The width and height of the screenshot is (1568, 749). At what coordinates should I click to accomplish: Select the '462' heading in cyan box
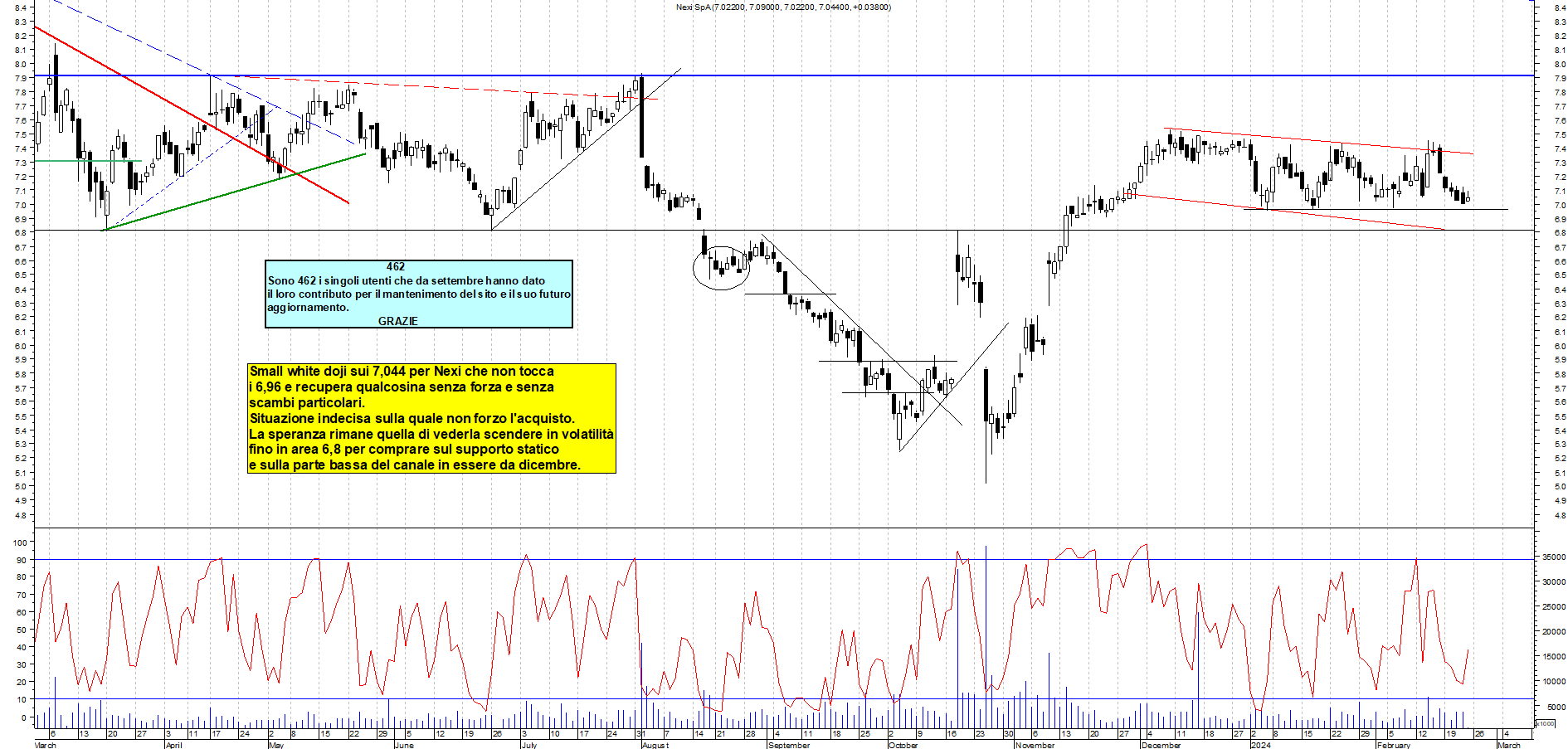[x=396, y=266]
